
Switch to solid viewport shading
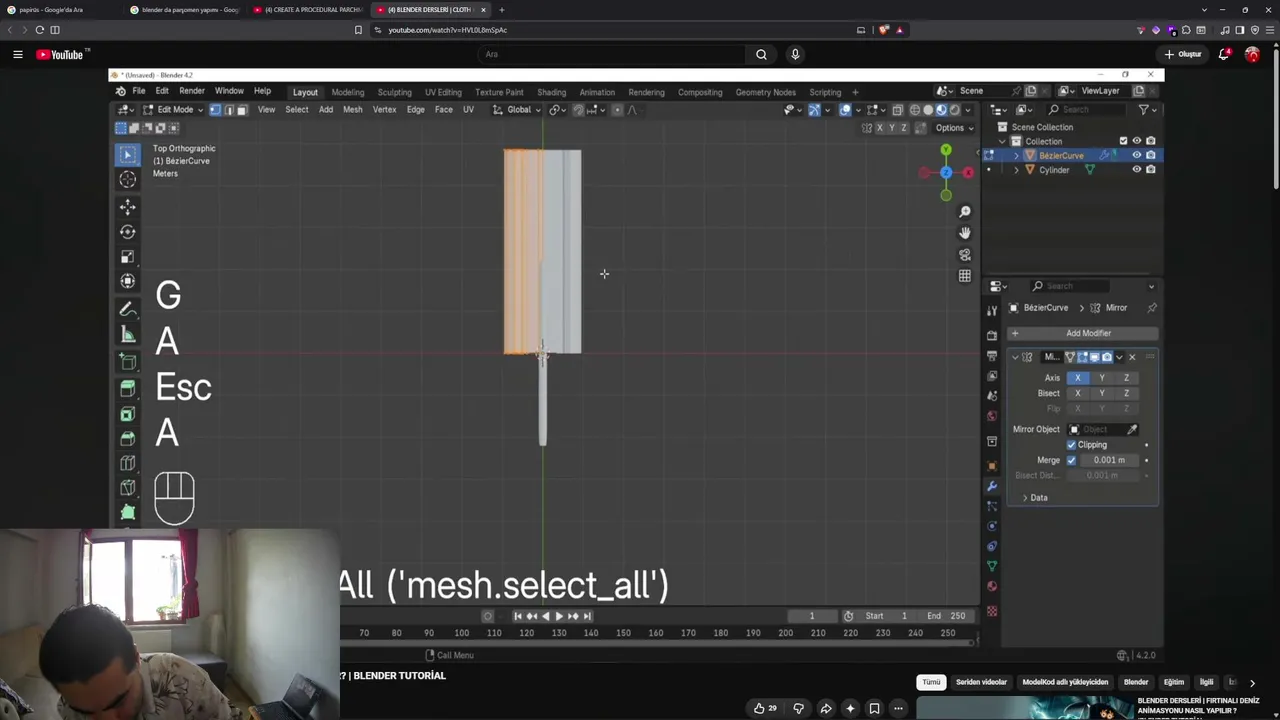928,110
